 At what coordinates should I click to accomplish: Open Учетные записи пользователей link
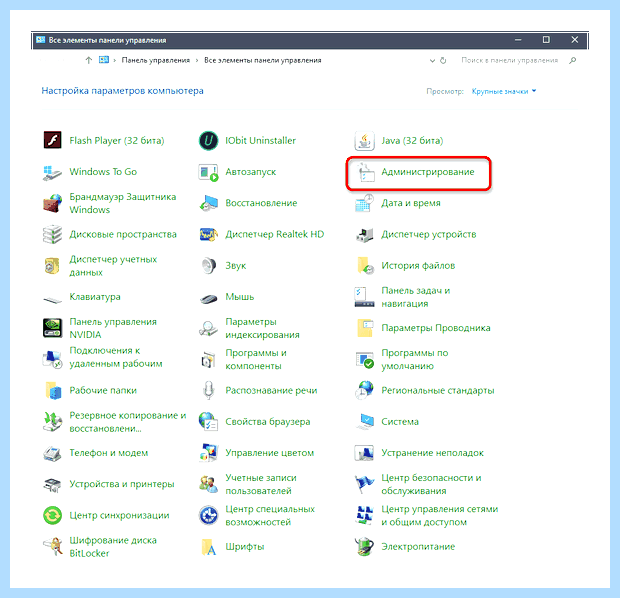pyautogui.click(x=261, y=484)
